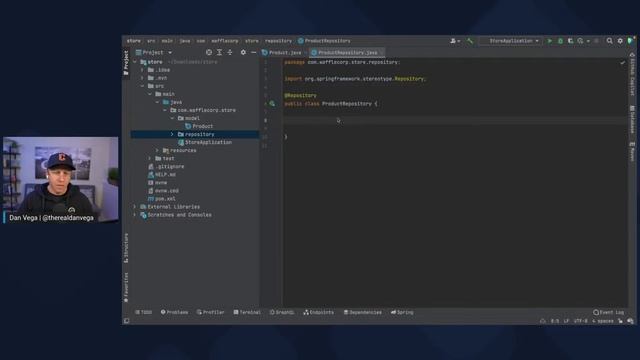This screenshot has width=640, height=360.
Task: Select the ProductRepository.java tab
Action: 347,53
